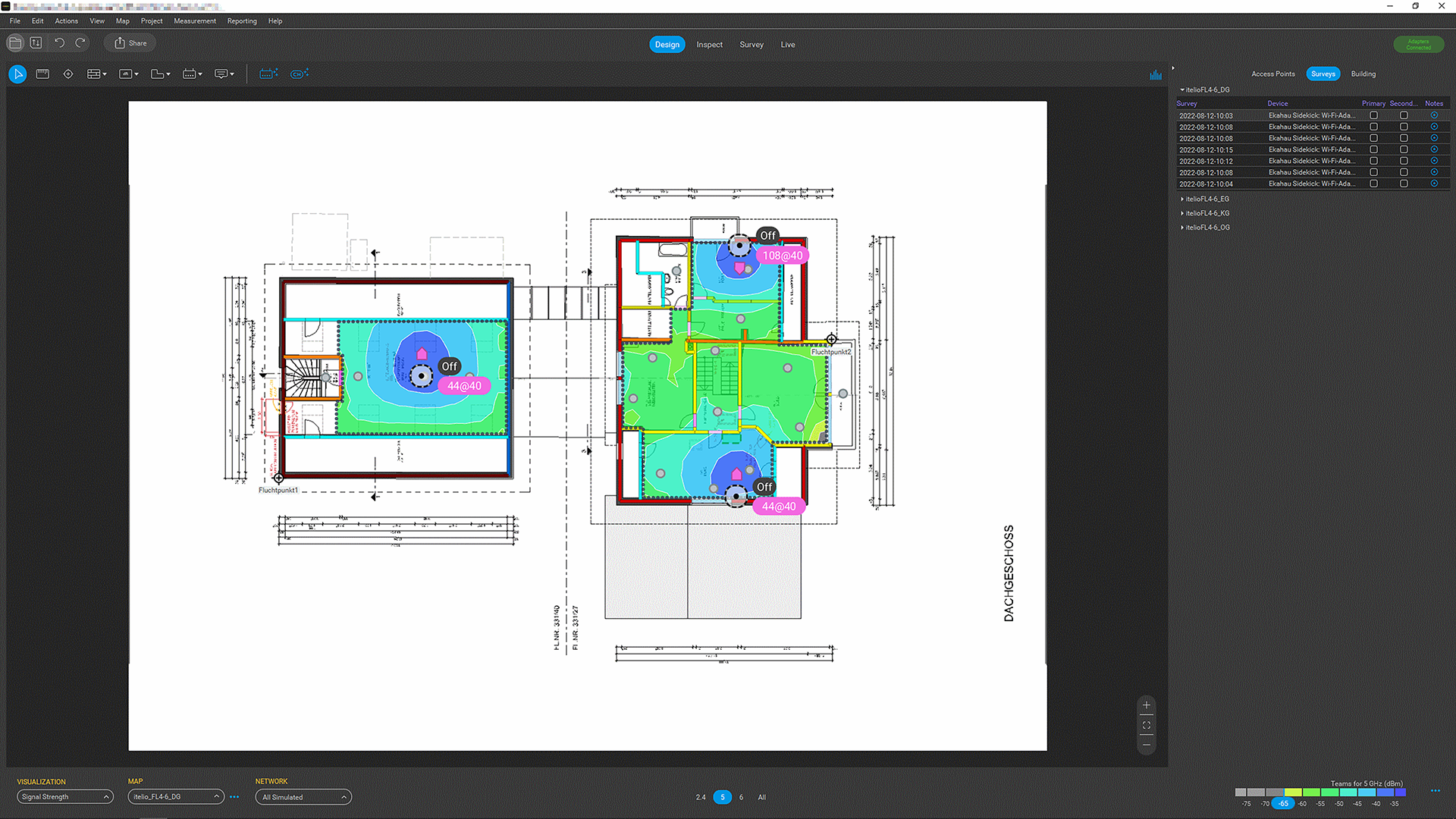Open the All Simulated network dropdown
This screenshot has width=1456, height=819.
click(x=303, y=797)
